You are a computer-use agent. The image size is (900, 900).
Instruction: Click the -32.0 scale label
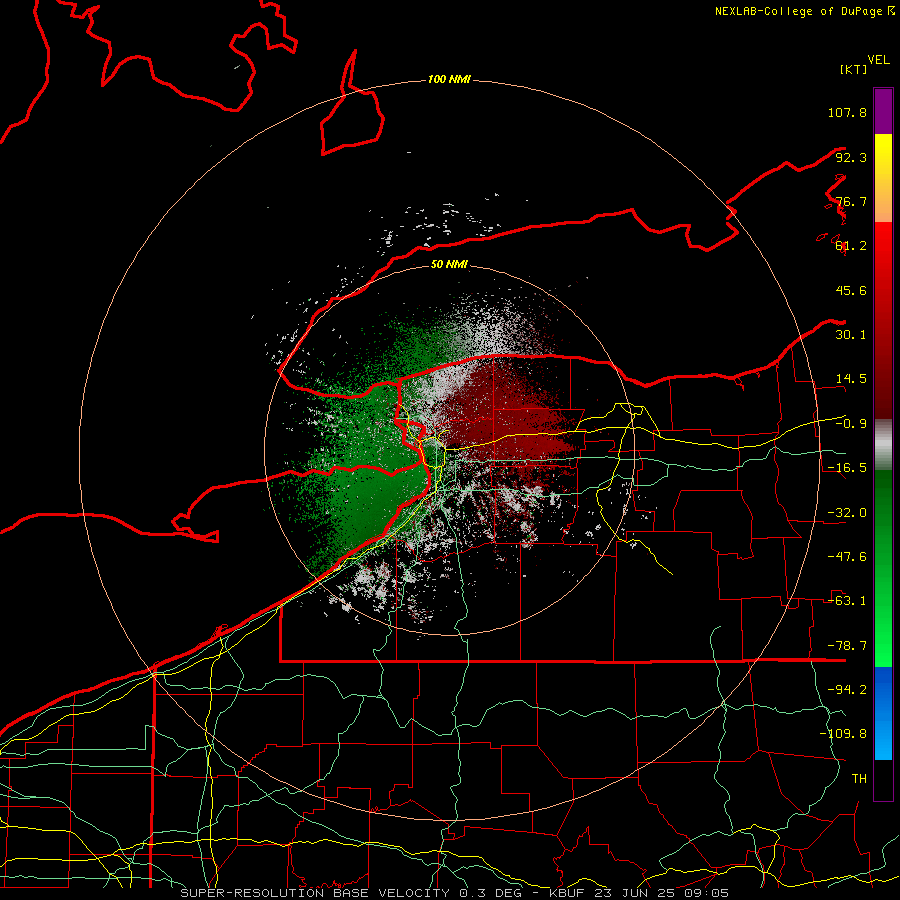tap(847, 513)
